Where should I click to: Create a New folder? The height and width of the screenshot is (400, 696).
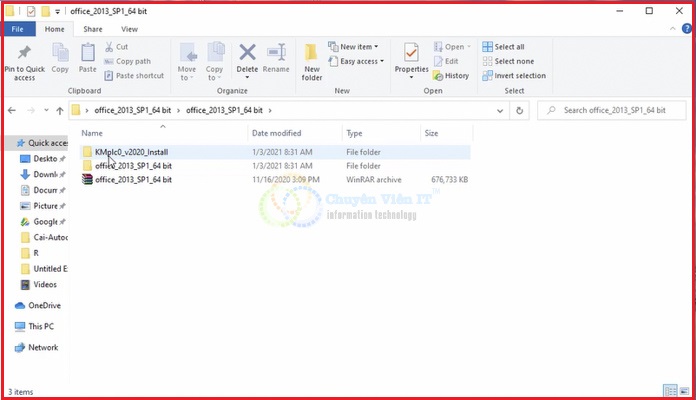pos(312,62)
